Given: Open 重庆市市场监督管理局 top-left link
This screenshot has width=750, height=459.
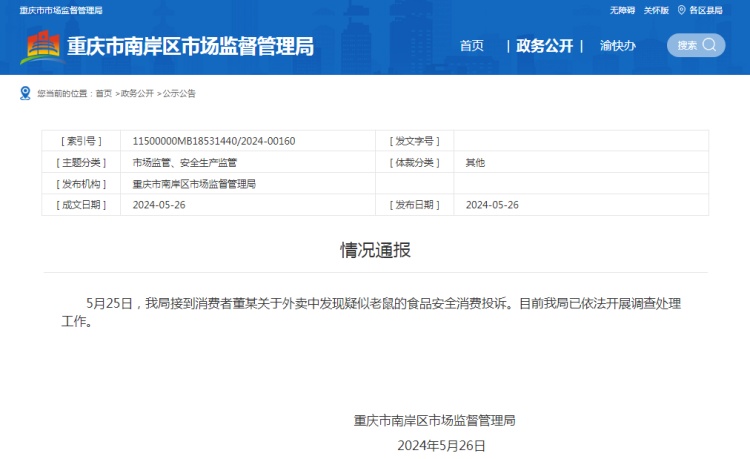Looking at the screenshot, I should coord(61,10).
